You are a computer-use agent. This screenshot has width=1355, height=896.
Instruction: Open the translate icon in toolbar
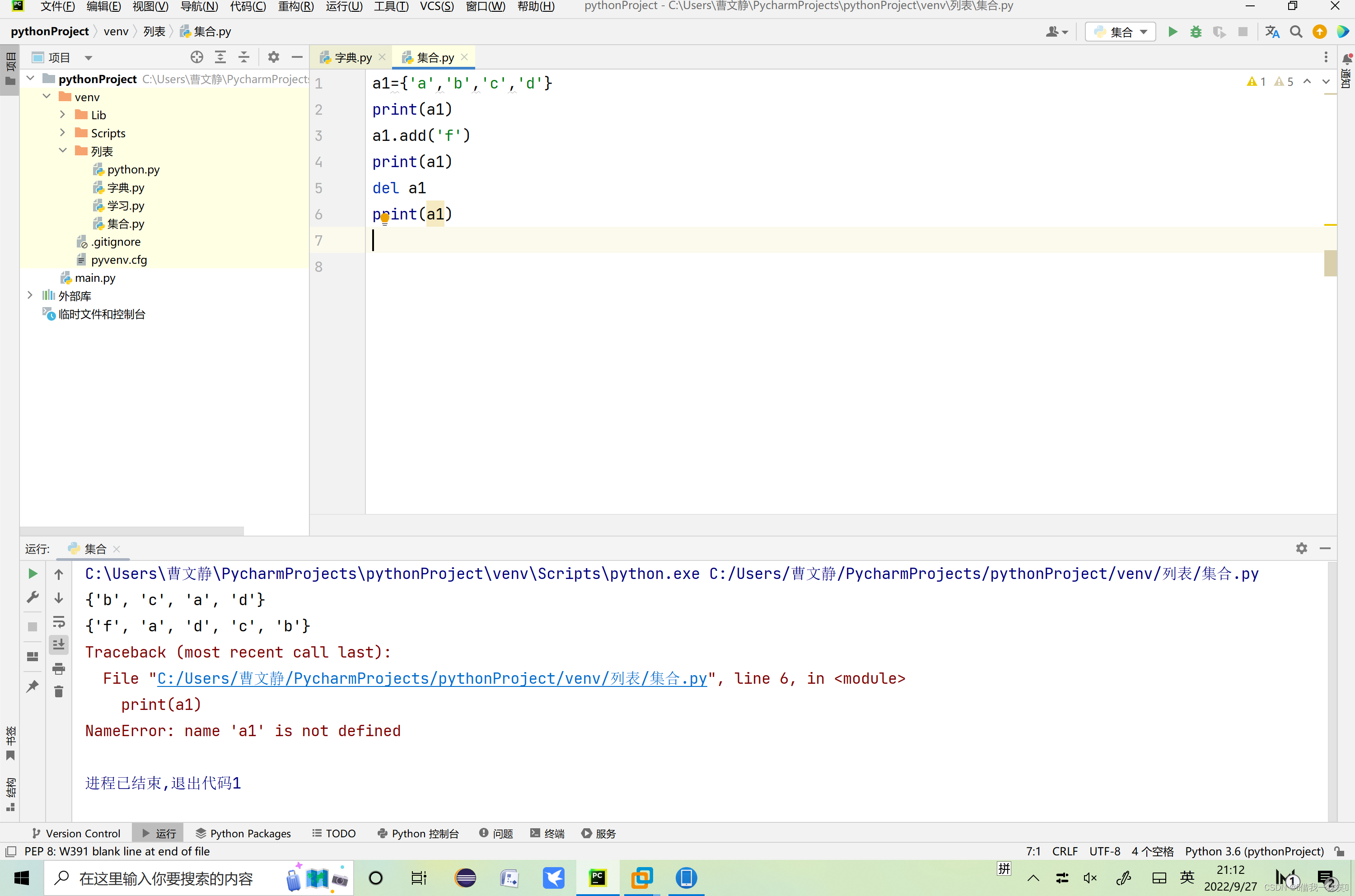[x=1272, y=32]
